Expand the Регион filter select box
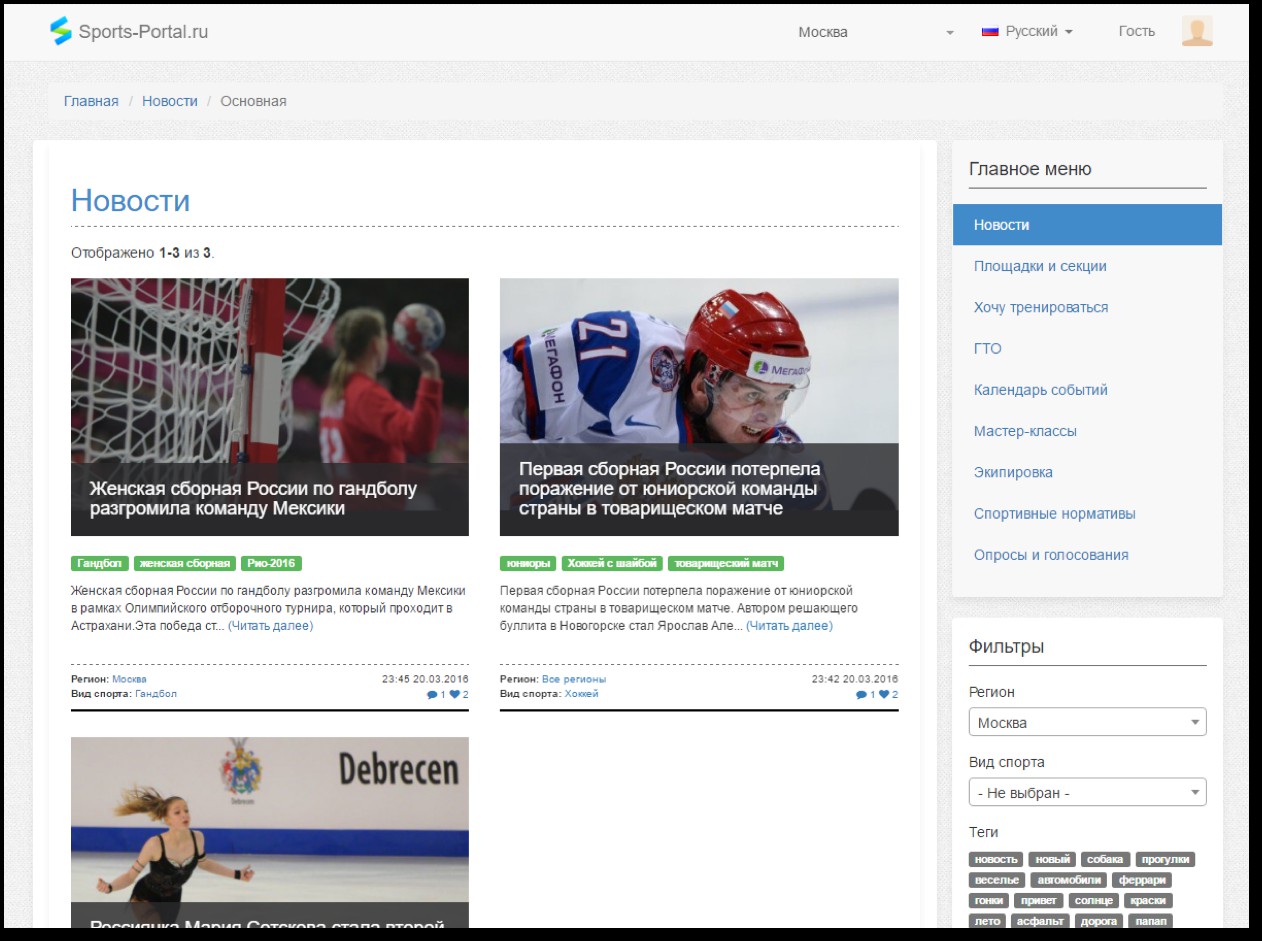1262x941 pixels. [1087, 722]
